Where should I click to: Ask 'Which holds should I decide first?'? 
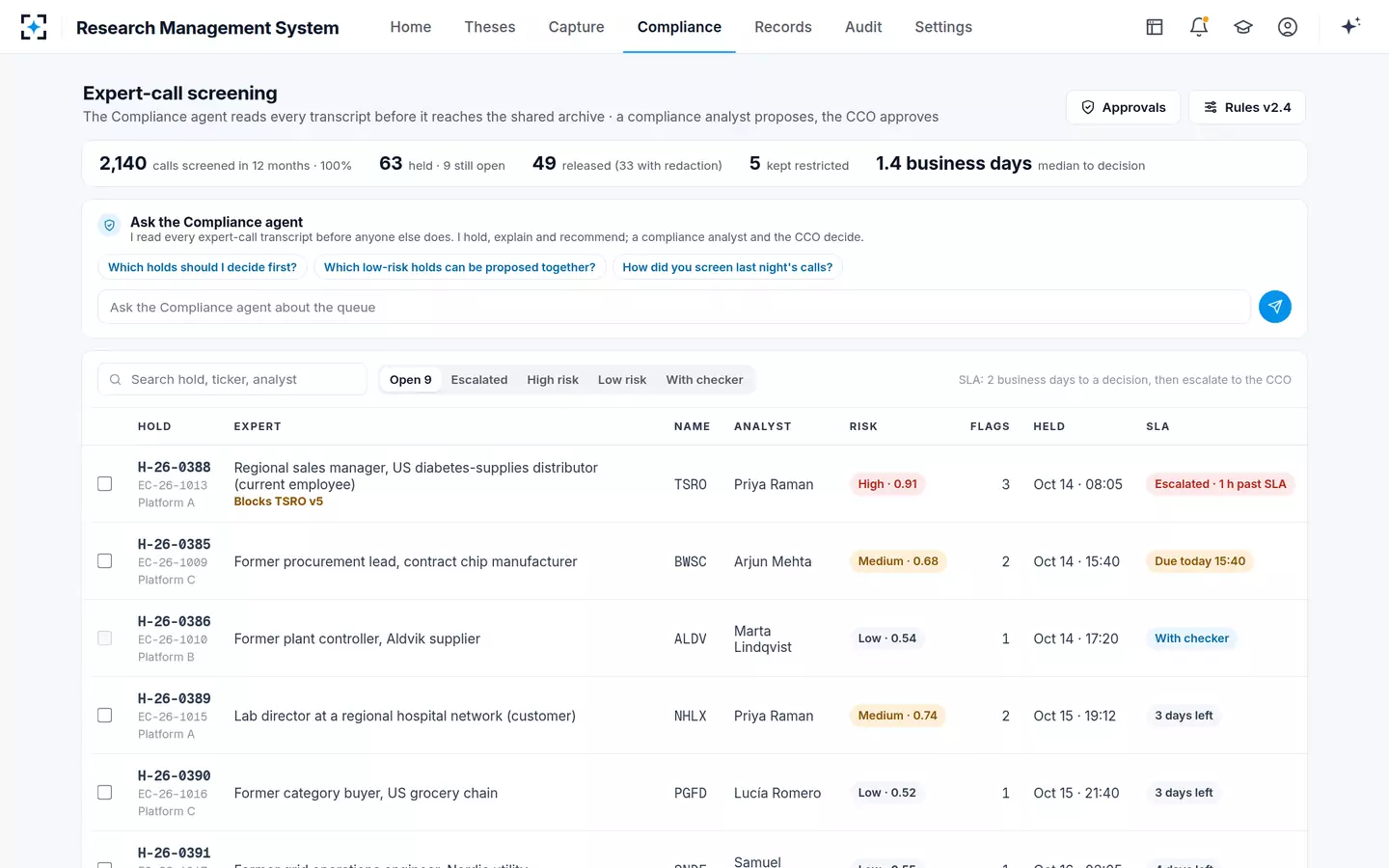tap(203, 267)
